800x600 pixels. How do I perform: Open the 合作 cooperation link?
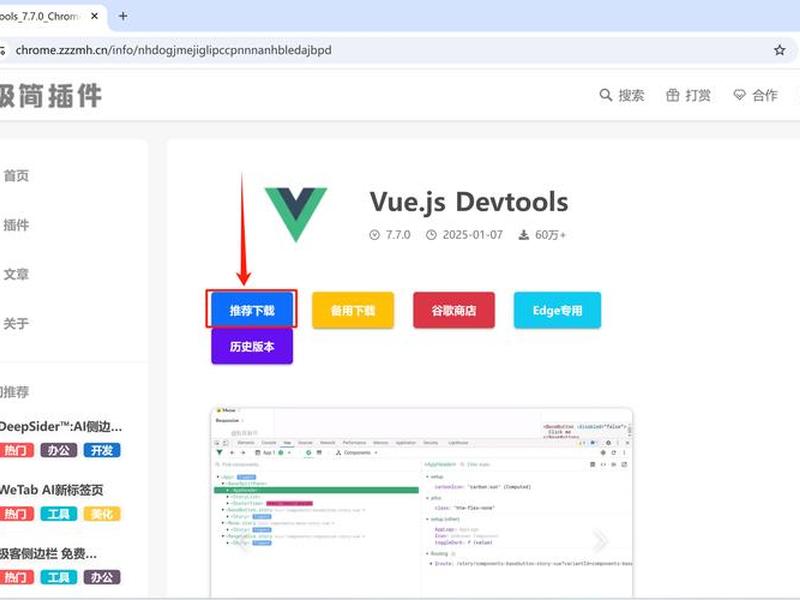(x=755, y=95)
